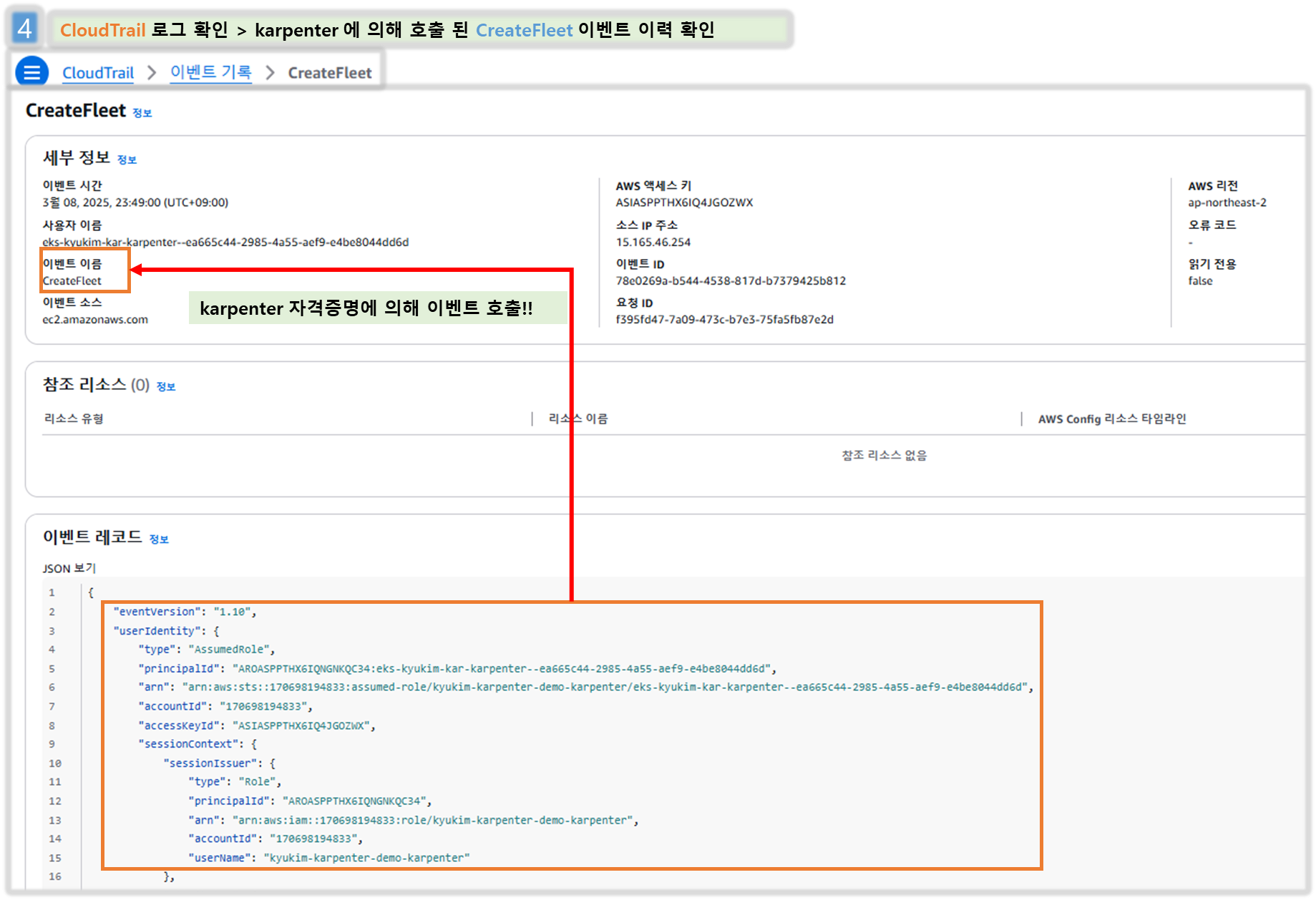Click the "type": "Role" JSON line
The image size is (1316, 900).
pos(235,782)
